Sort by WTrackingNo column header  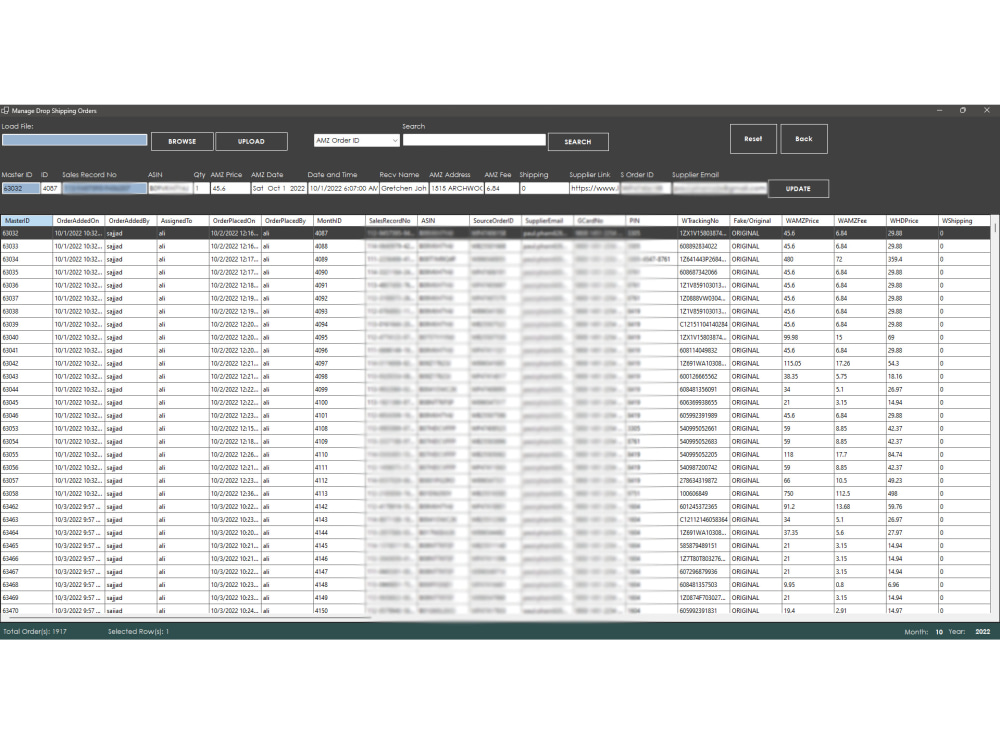click(x=703, y=221)
